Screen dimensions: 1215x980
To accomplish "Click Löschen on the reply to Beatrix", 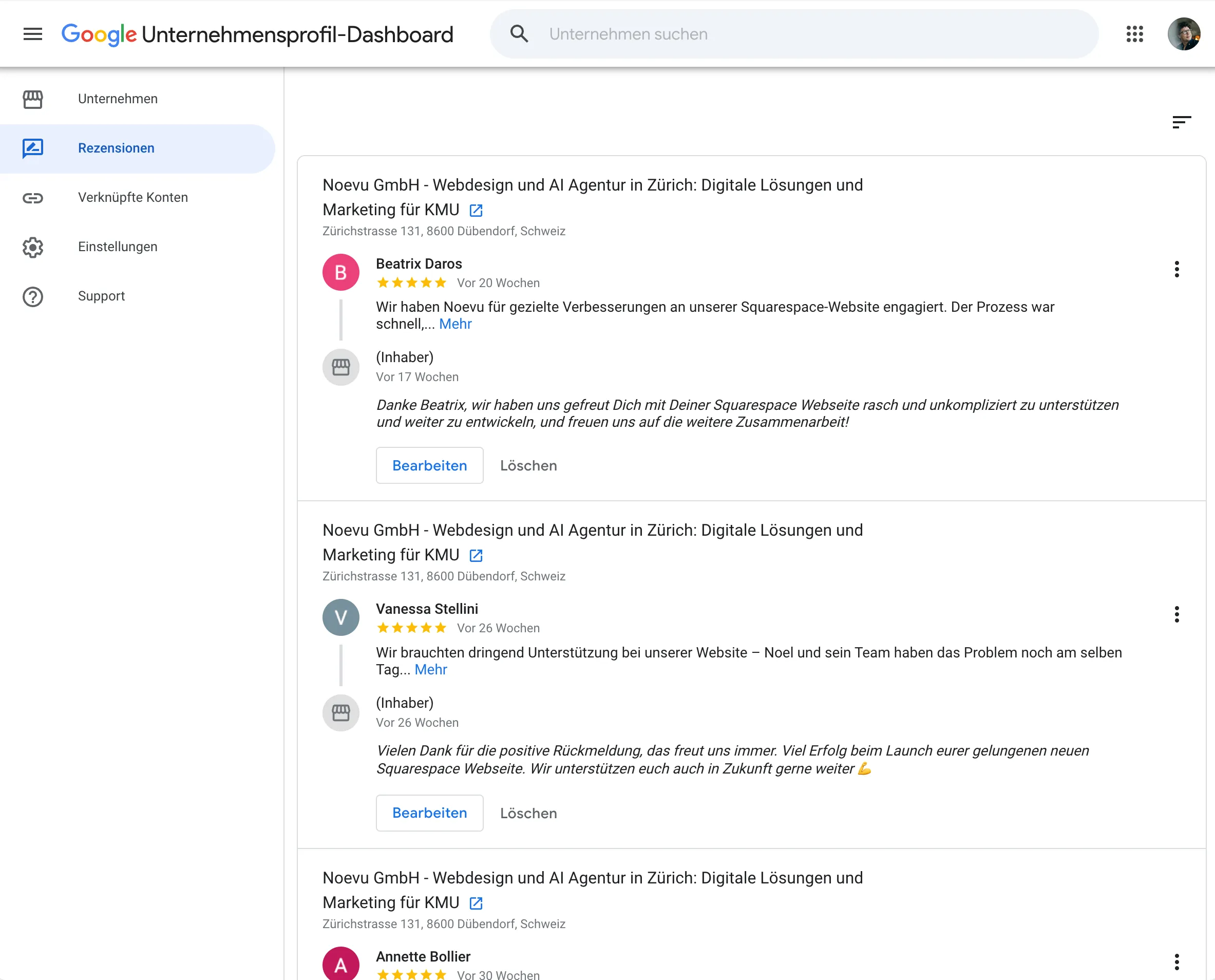I will coord(528,466).
